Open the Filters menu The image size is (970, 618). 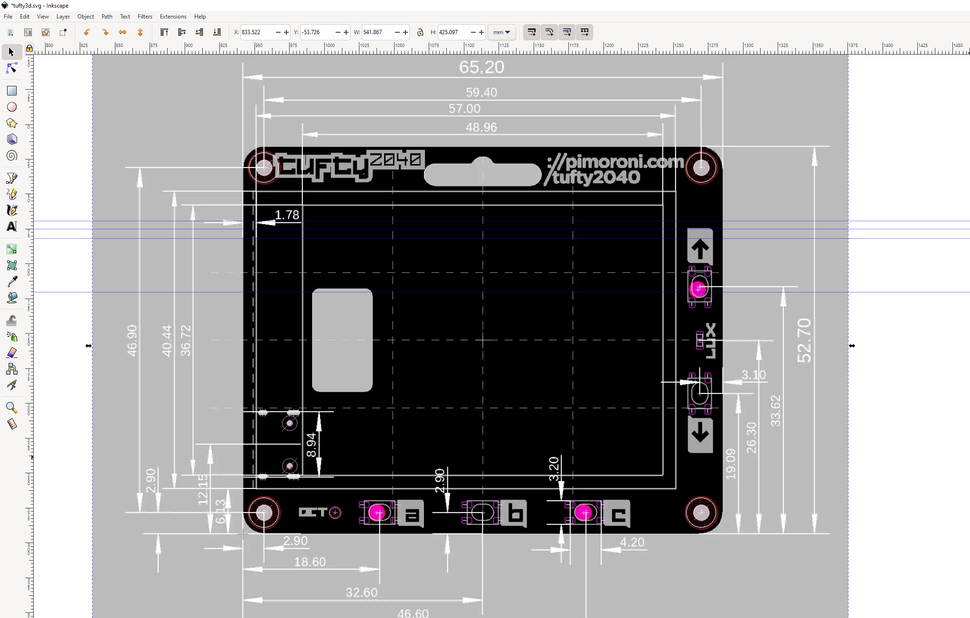point(144,16)
